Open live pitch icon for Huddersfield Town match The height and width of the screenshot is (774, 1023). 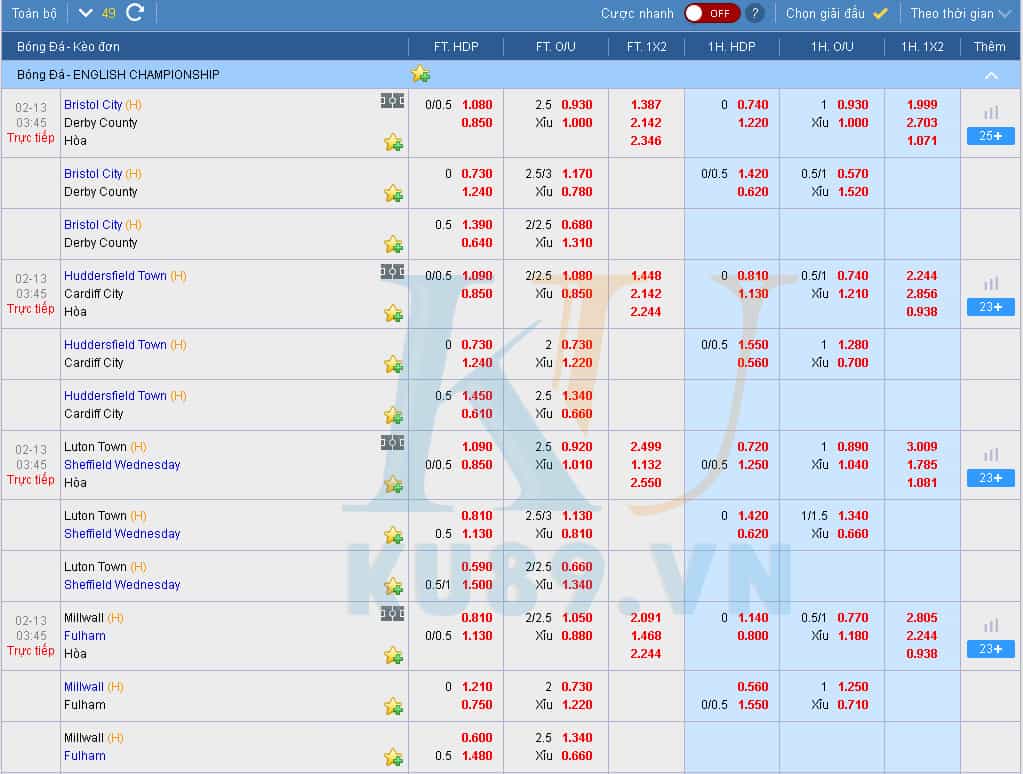coord(392,271)
